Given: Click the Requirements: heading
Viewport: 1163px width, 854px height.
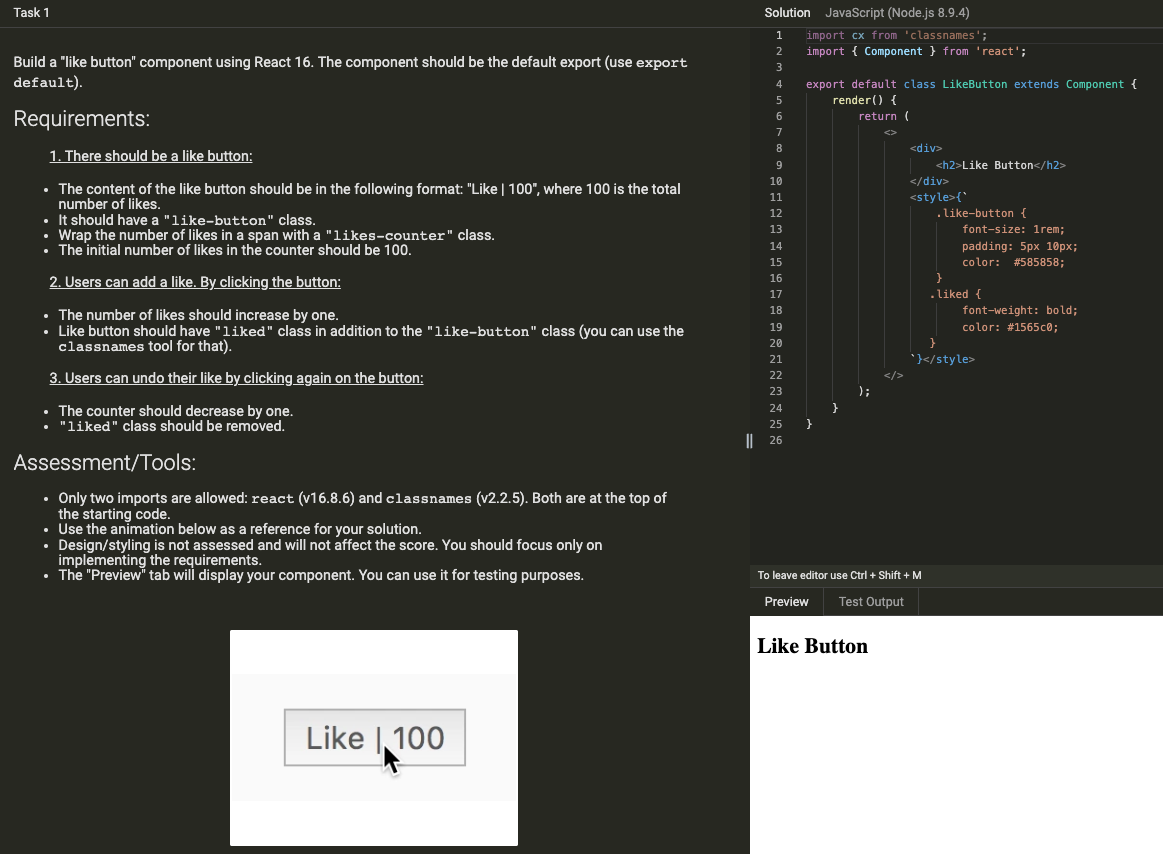Looking at the screenshot, I should (x=82, y=119).
